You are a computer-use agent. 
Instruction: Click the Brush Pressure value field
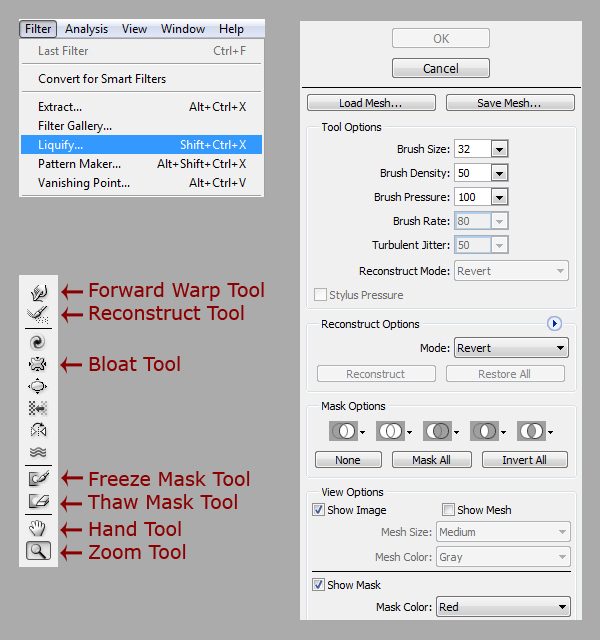473,197
